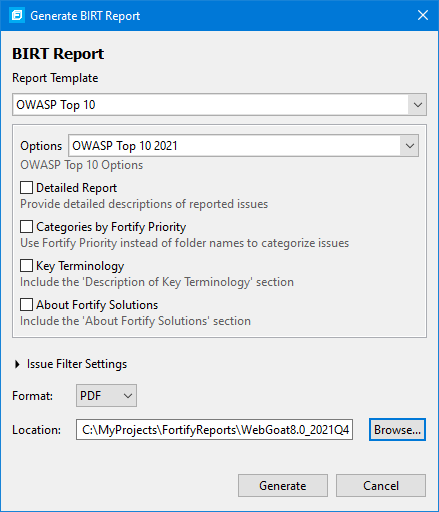Click the Generate BIRT Report window icon

[17, 15]
